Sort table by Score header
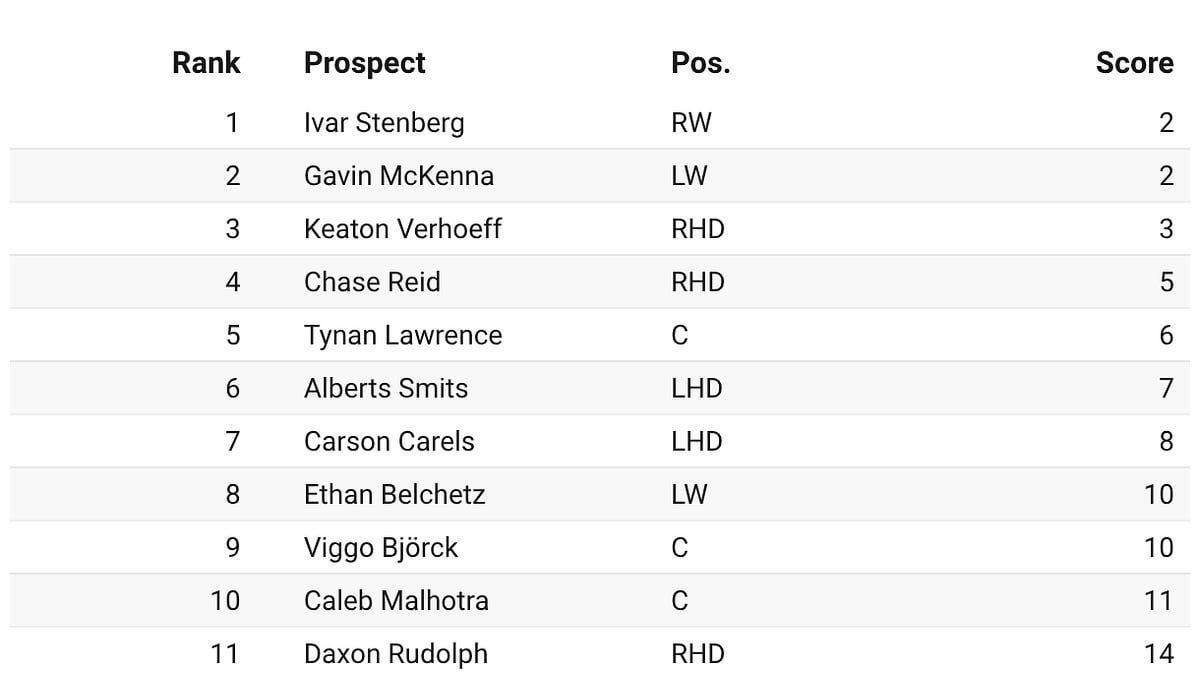The width and height of the screenshot is (1200, 675). point(1134,63)
